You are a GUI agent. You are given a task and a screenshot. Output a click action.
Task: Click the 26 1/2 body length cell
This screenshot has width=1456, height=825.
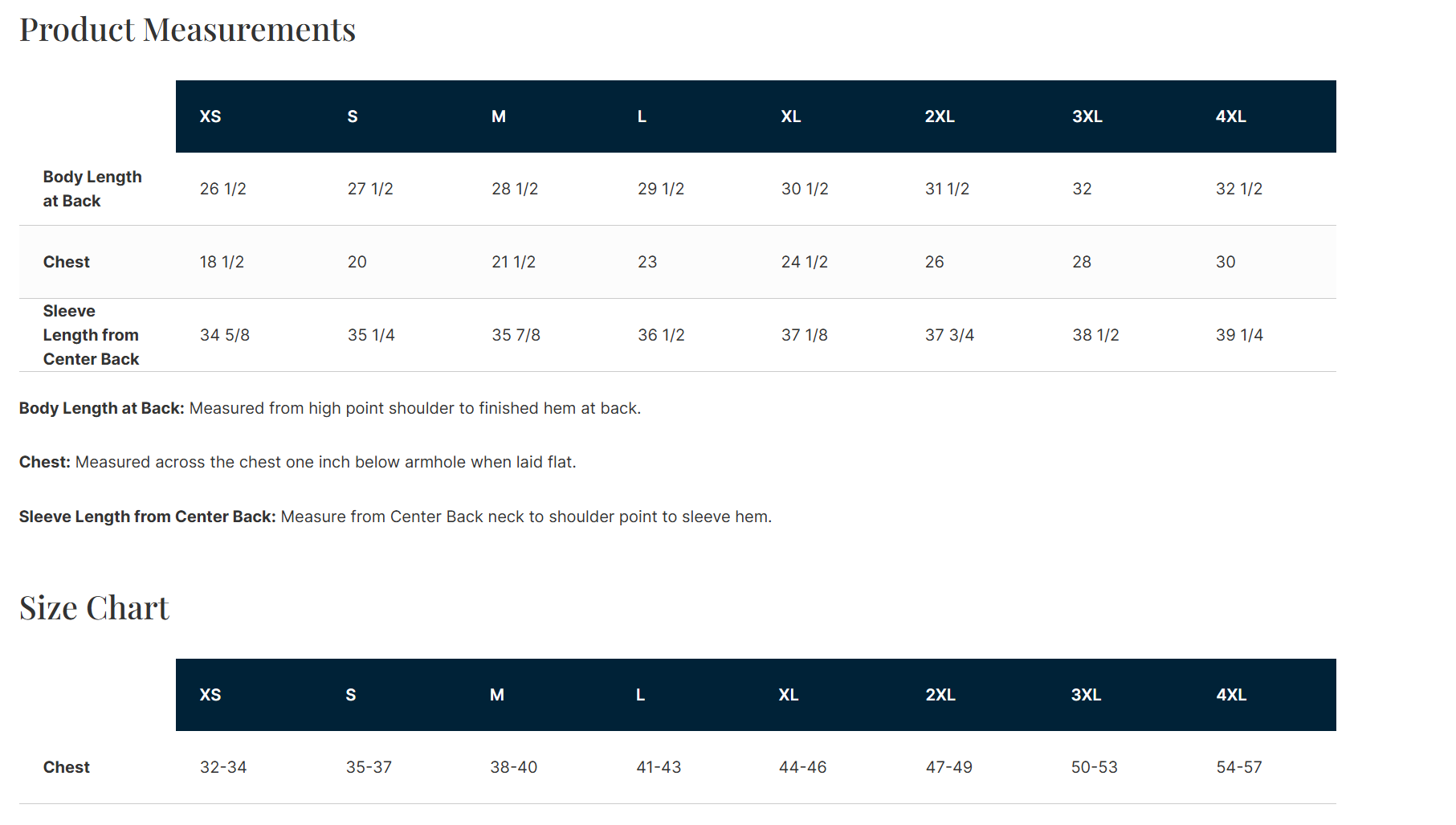[223, 189]
